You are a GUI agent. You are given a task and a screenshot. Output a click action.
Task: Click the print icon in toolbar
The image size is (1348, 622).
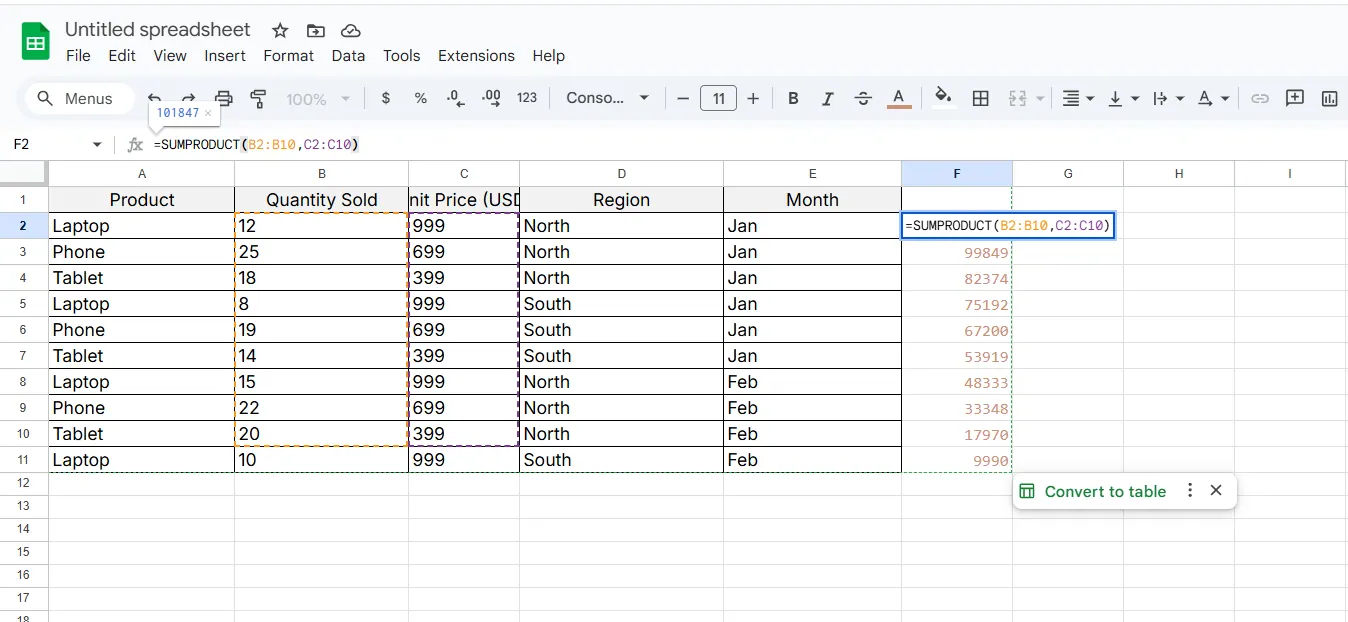(224, 98)
